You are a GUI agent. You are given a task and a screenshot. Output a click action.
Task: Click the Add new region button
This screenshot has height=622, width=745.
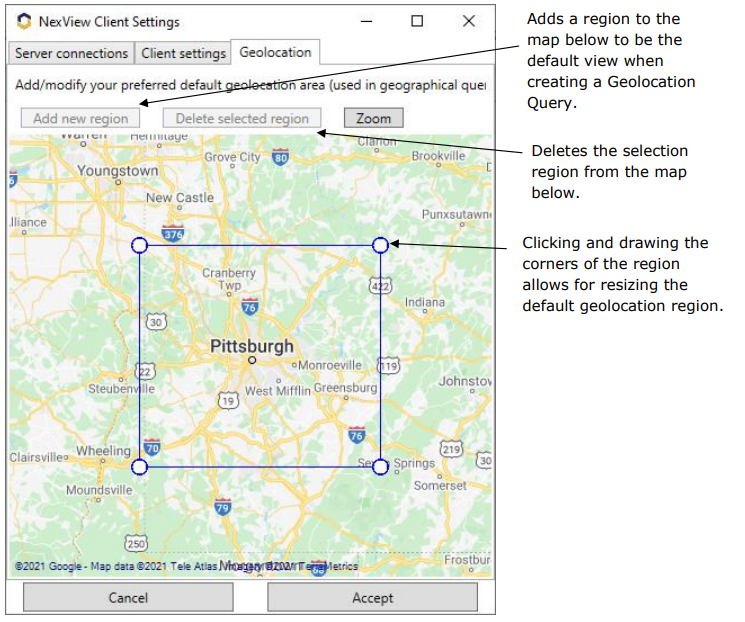[80, 118]
